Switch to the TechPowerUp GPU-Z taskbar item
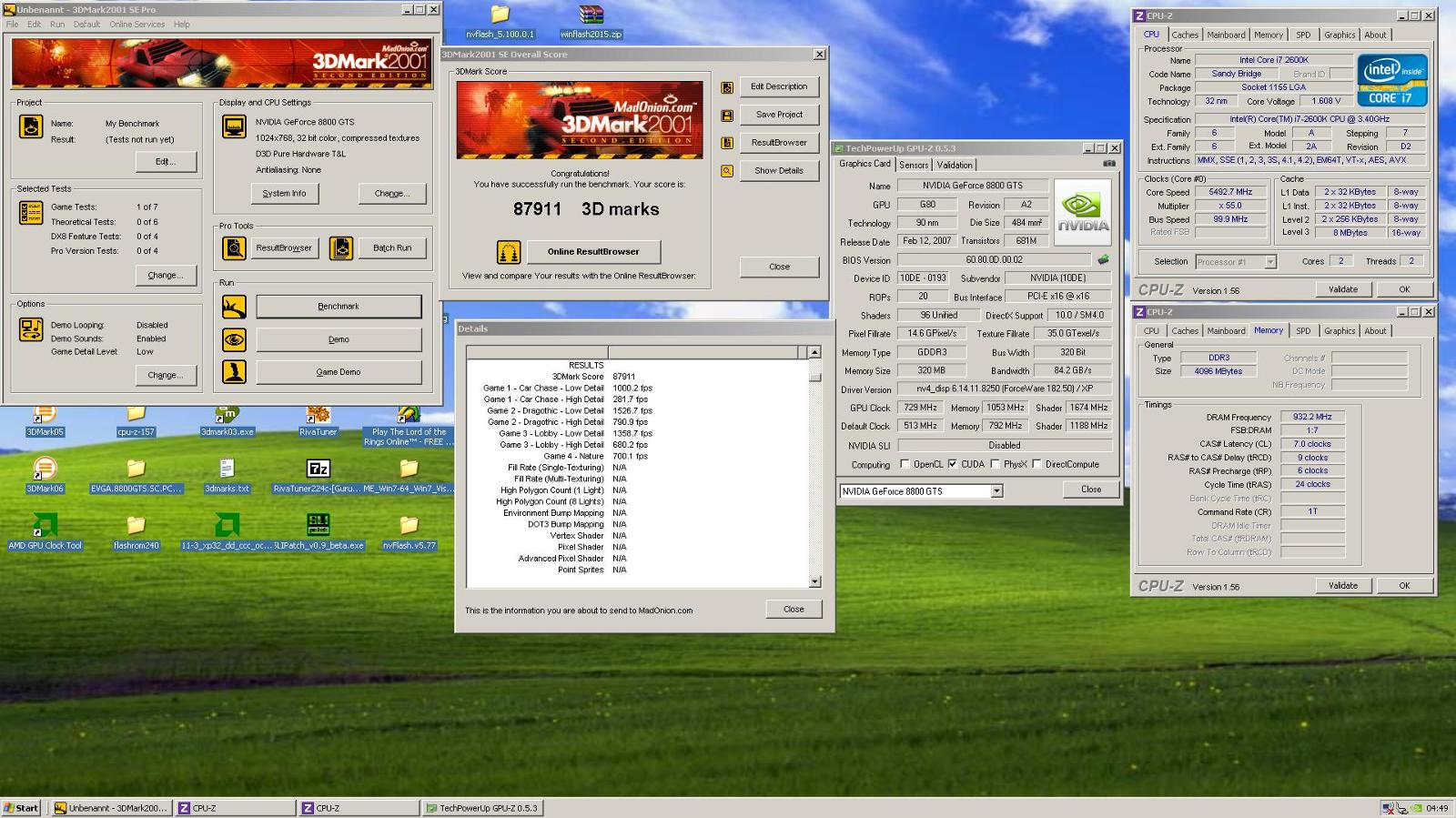 pyautogui.click(x=482, y=808)
